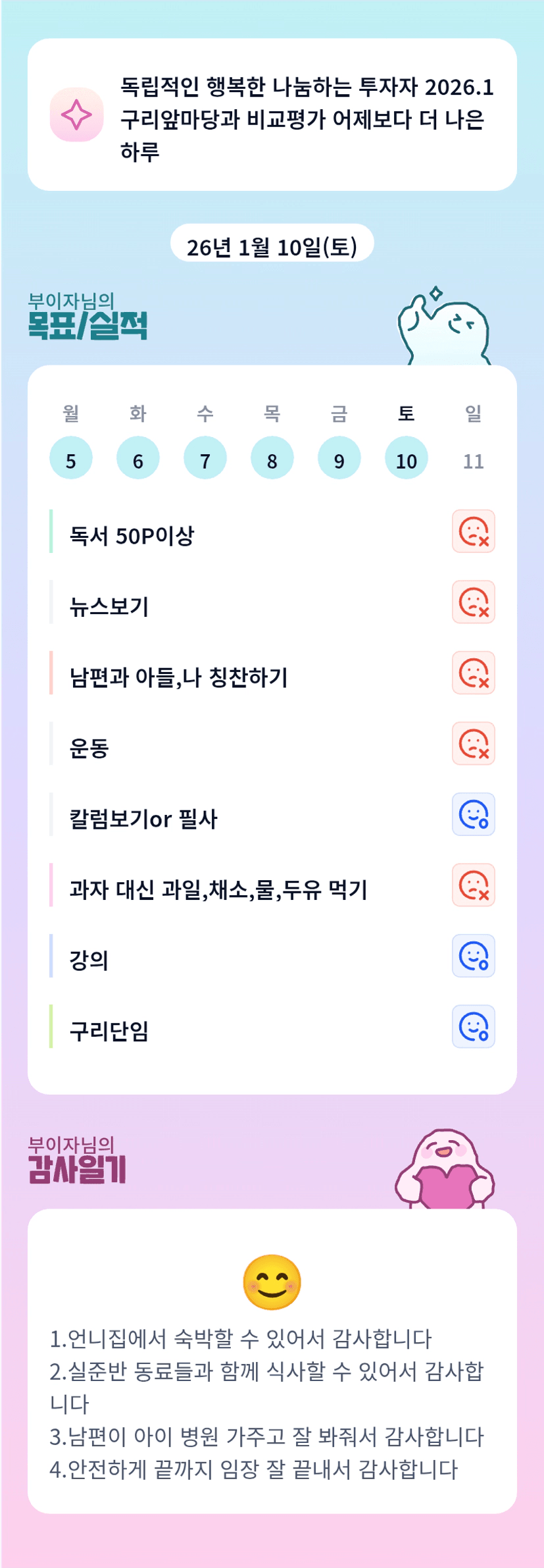544x1568 pixels.
Task: Click the pink sparkle star icon
Action: click(76, 115)
